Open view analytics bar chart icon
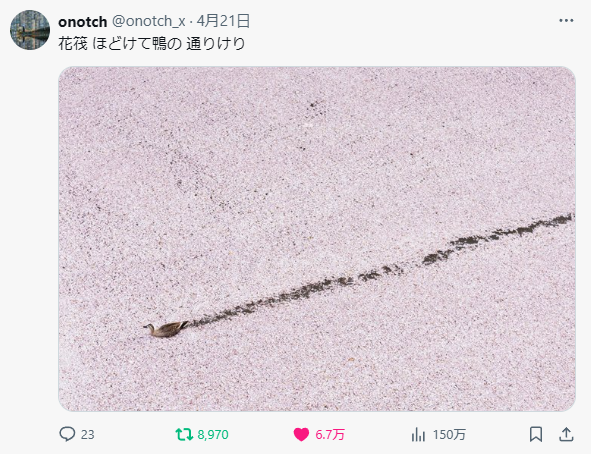The height and width of the screenshot is (454, 591). [x=418, y=434]
